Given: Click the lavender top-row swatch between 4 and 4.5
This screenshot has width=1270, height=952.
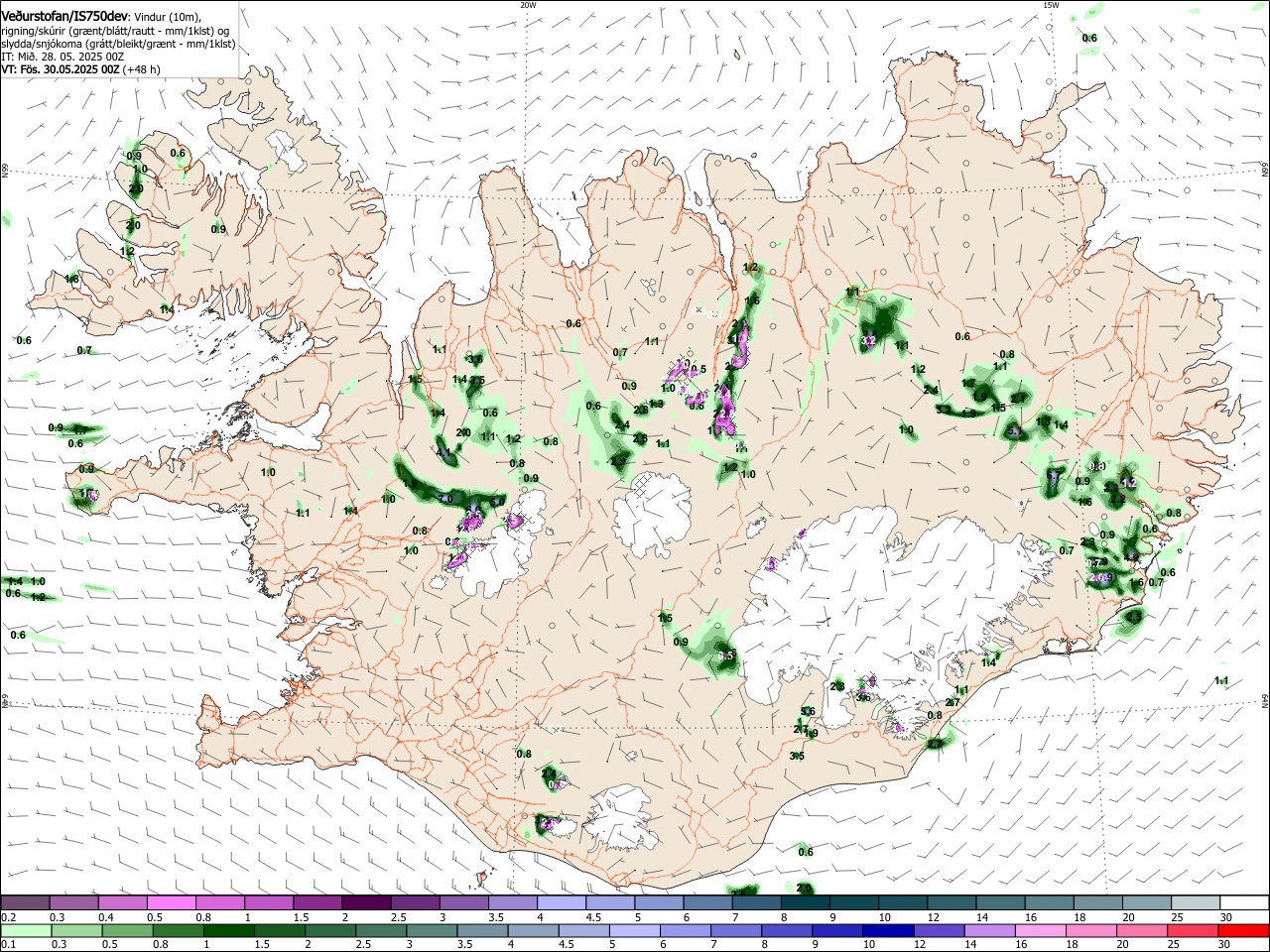Looking at the screenshot, I should click(x=561, y=903).
